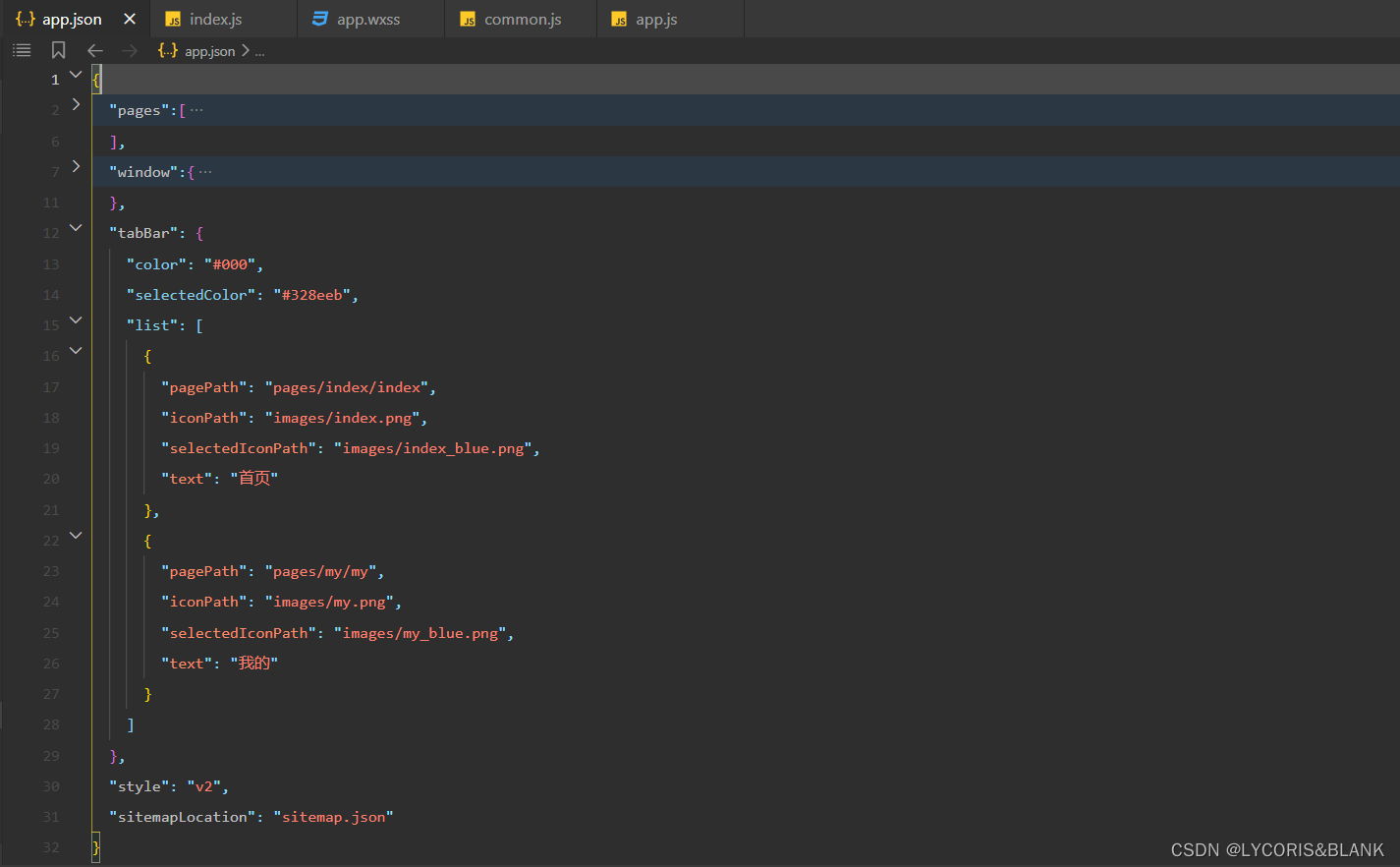Click the JS icon on common.js tab
Screen dimensions: 1400x867
point(468,19)
